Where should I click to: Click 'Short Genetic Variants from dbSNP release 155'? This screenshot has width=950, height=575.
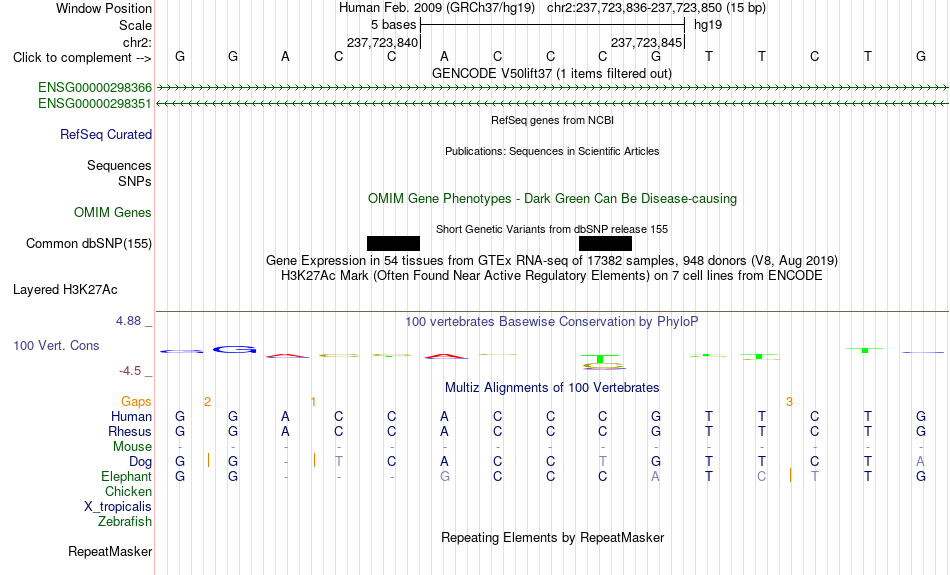(552, 230)
